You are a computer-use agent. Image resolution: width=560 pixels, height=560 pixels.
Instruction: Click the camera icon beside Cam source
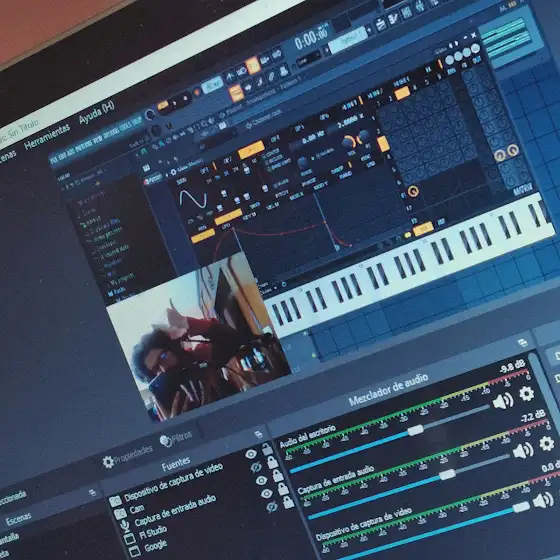click(x=120, y=514)
